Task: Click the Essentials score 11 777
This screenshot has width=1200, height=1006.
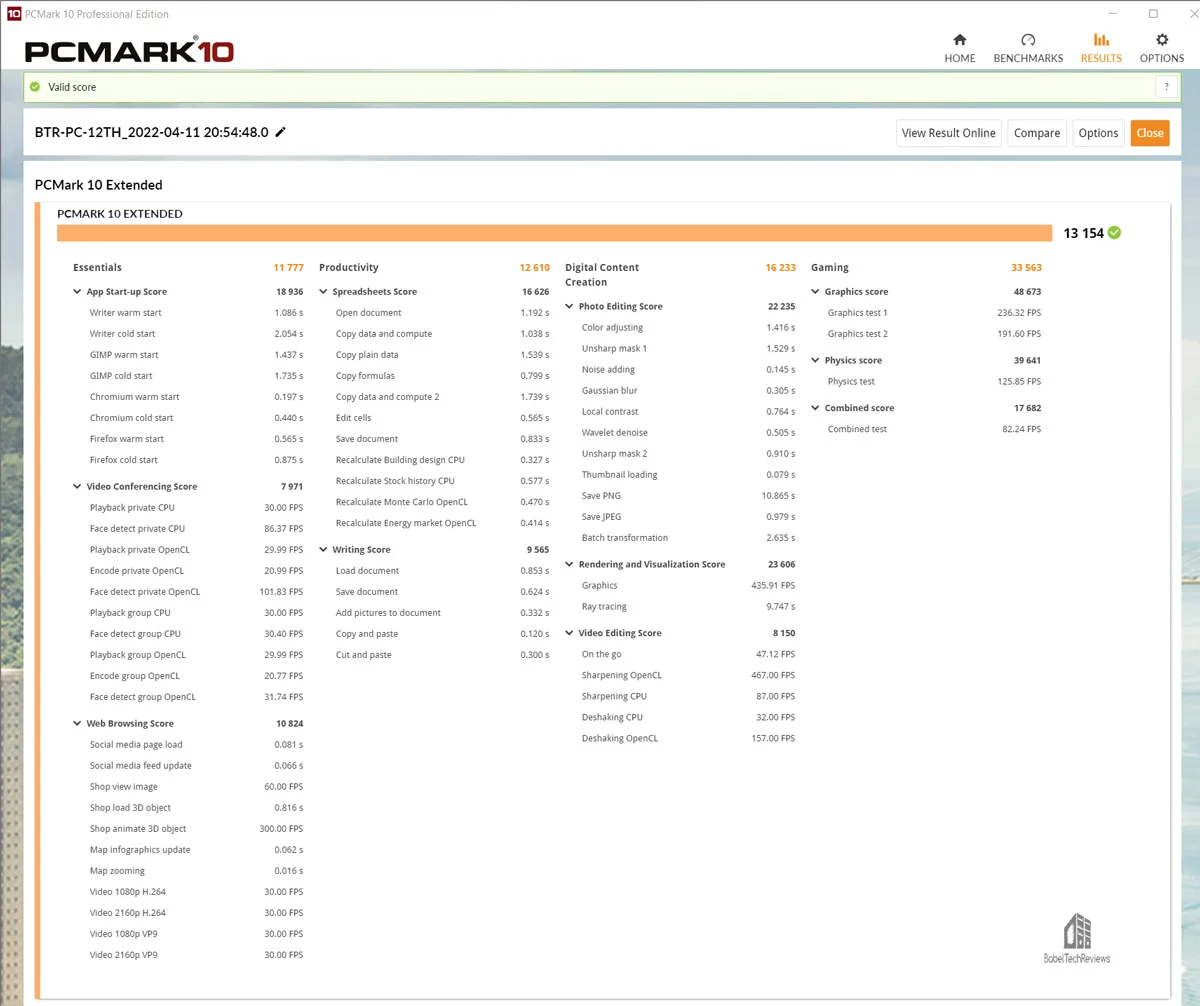Action: coord(288,268)
